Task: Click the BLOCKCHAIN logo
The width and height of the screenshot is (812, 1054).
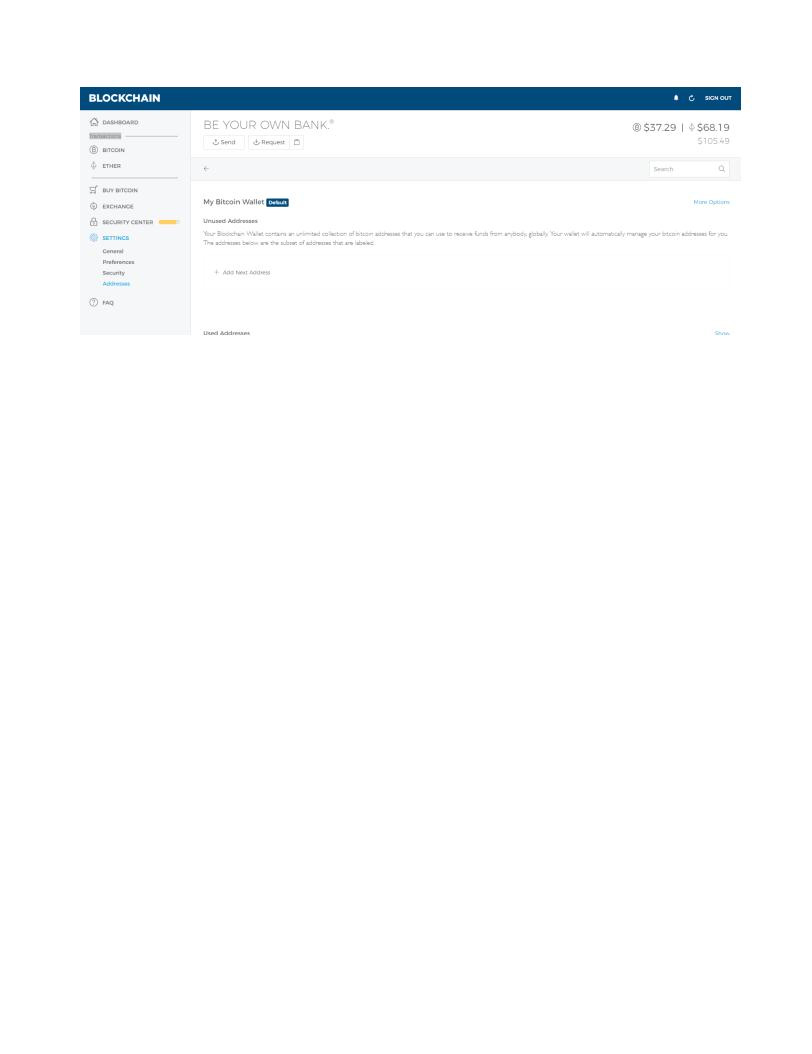Action: [124, 98]
